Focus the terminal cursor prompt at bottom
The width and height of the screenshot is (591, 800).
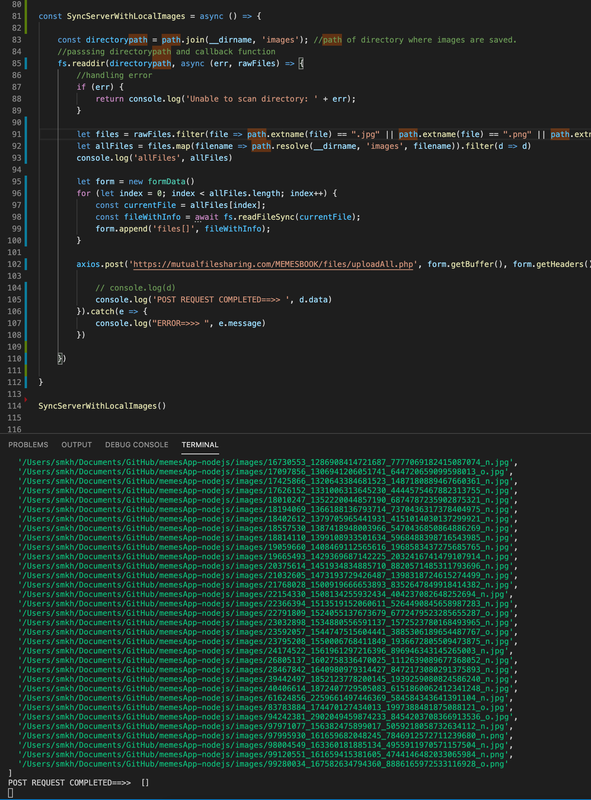click(x=10, y=792)
